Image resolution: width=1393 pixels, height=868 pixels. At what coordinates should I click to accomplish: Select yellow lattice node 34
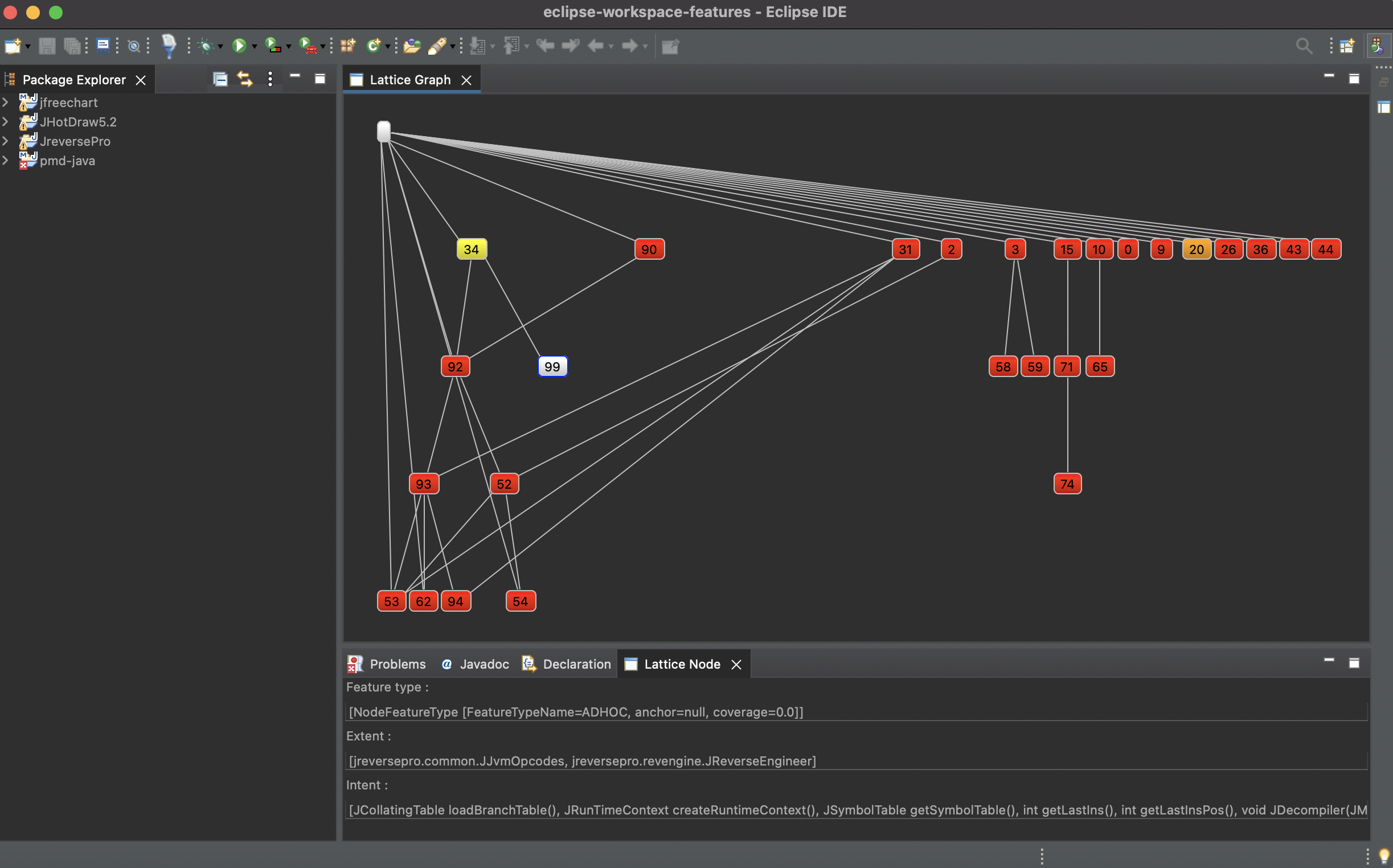coord(471,249)
